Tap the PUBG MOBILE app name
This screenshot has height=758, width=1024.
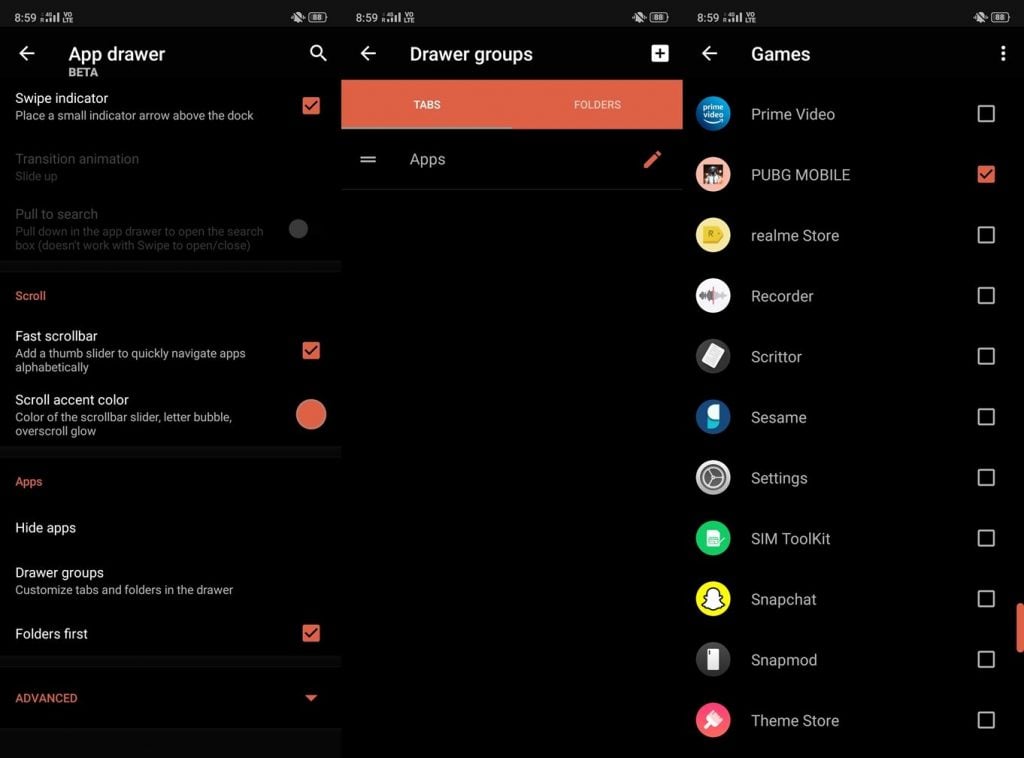click(801, 175)
